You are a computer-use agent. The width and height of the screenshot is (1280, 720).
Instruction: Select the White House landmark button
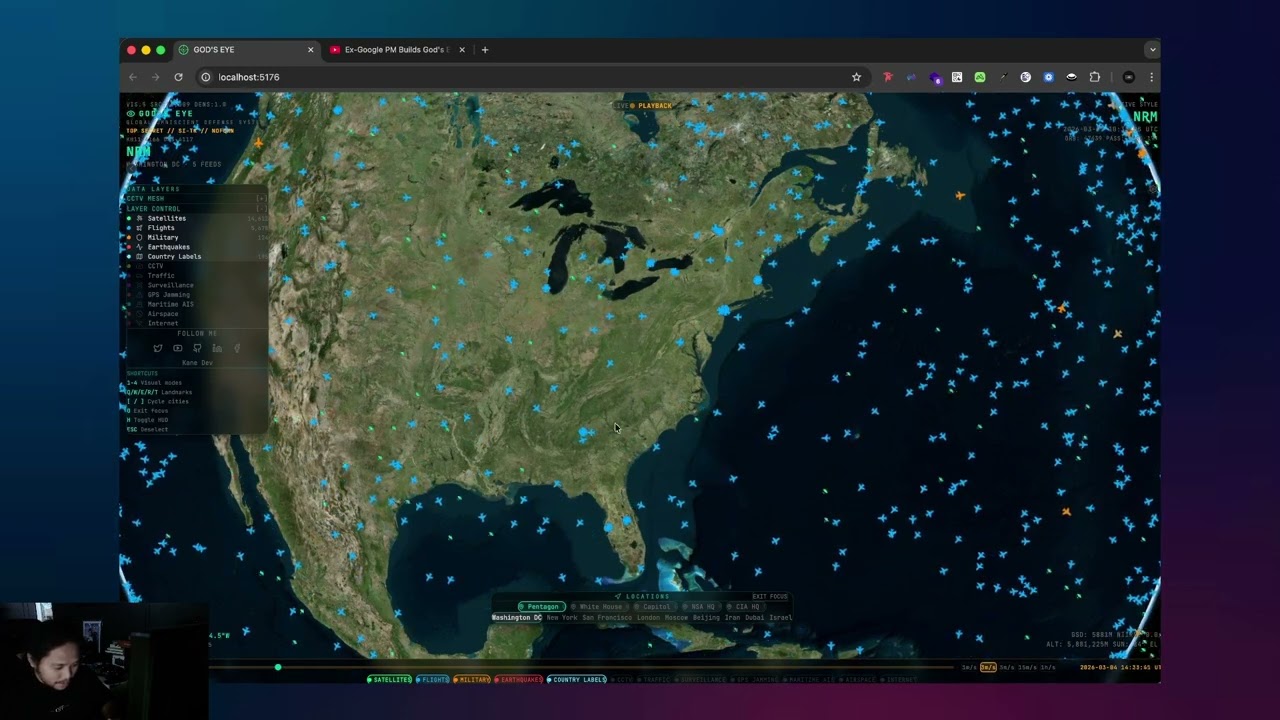coord(597,607)
